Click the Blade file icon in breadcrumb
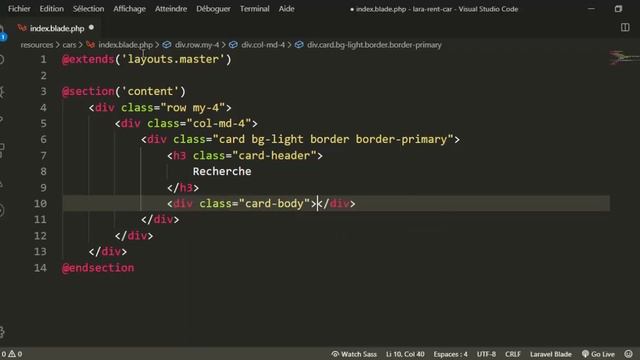The height and width of the screenshot is (360, 640). click(91, 45)
